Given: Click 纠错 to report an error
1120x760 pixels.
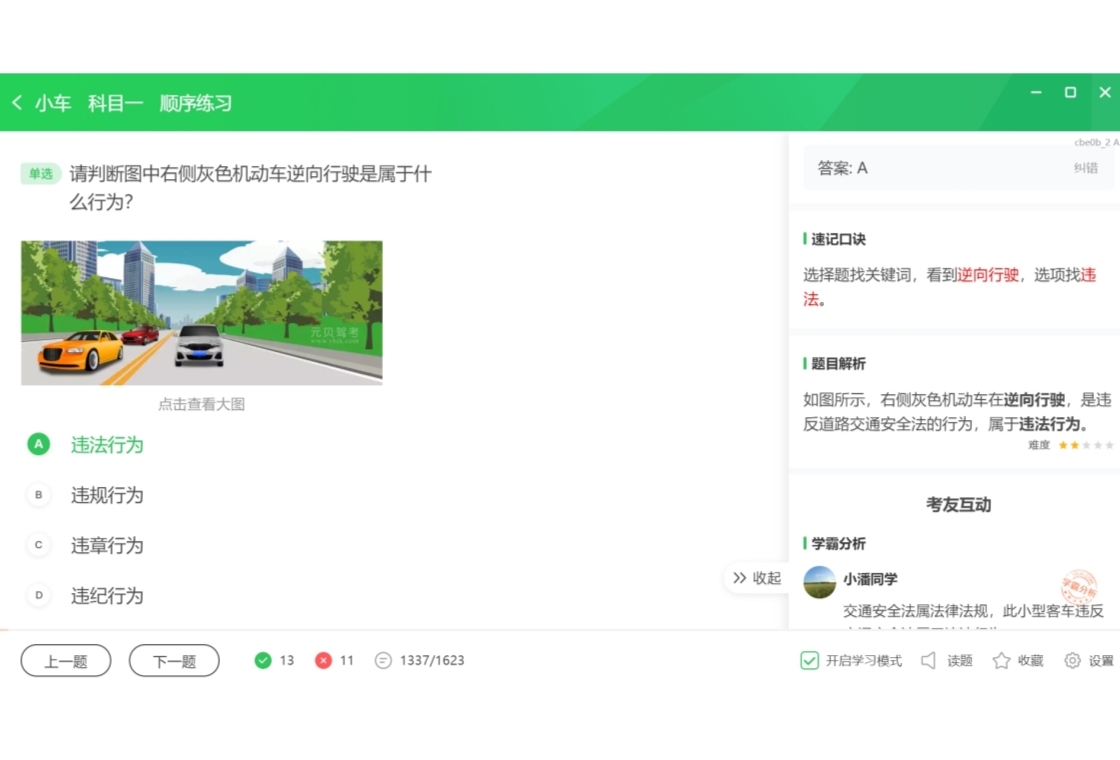Looking at the screenshot, I should (1085, 168).
